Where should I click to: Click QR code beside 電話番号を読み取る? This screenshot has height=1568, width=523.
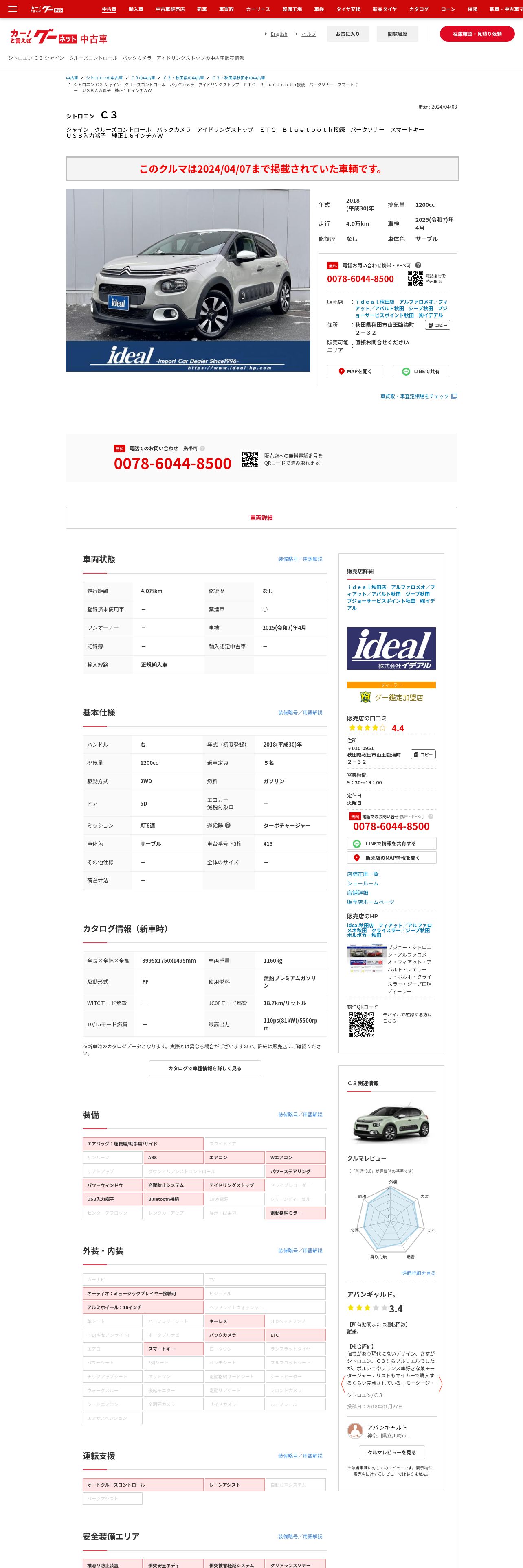415,278
